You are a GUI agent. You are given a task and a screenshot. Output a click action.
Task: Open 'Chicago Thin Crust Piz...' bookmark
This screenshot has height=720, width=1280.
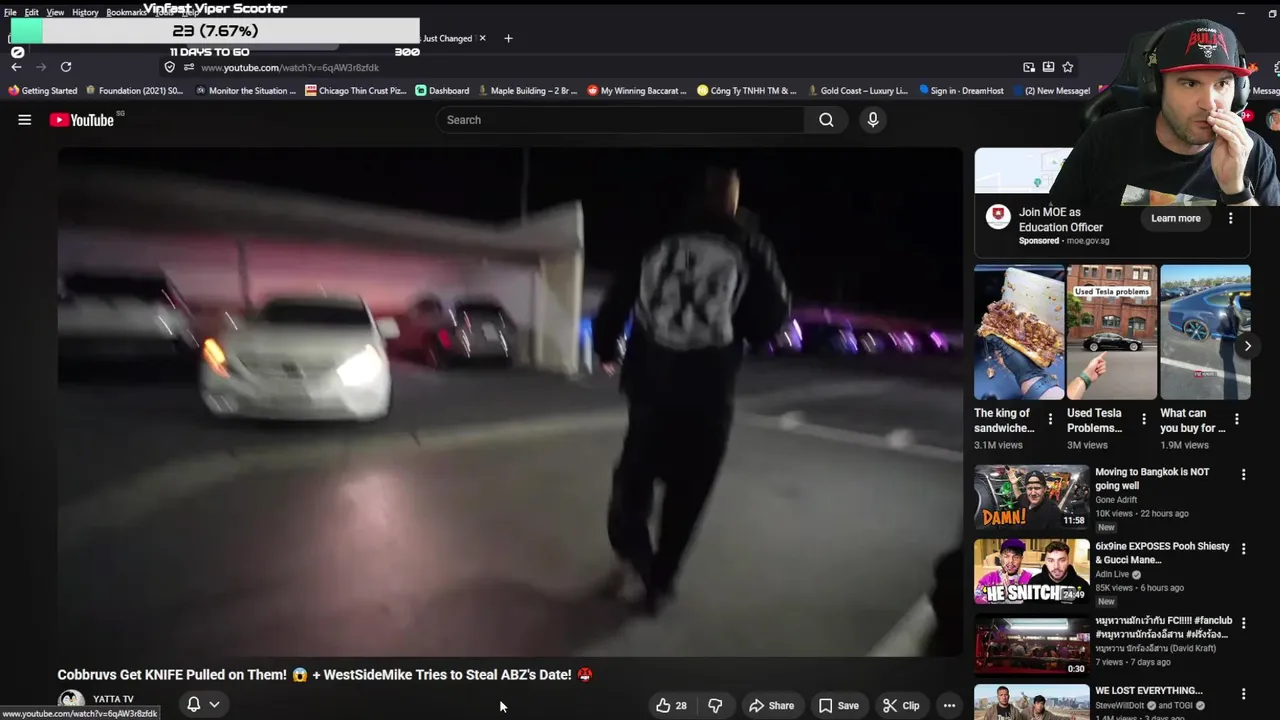(356, 90)
